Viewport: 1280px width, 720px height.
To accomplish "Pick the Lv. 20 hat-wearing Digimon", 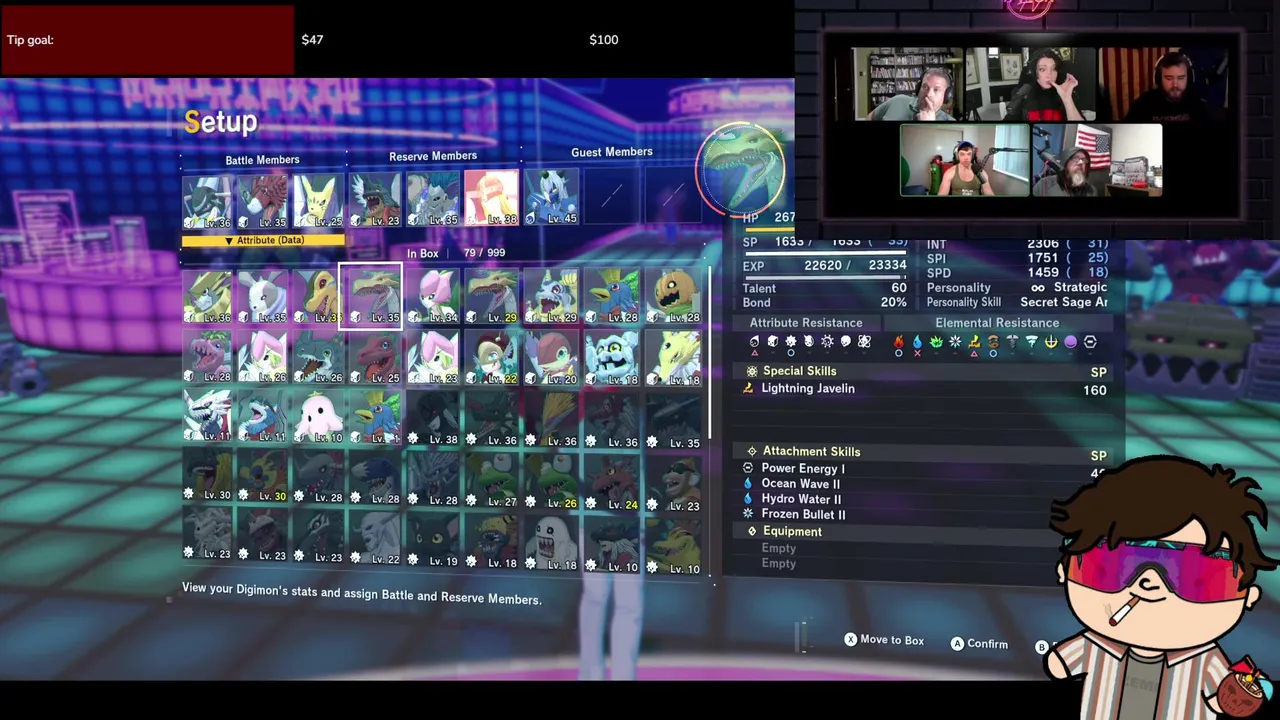I will [552, 358].
